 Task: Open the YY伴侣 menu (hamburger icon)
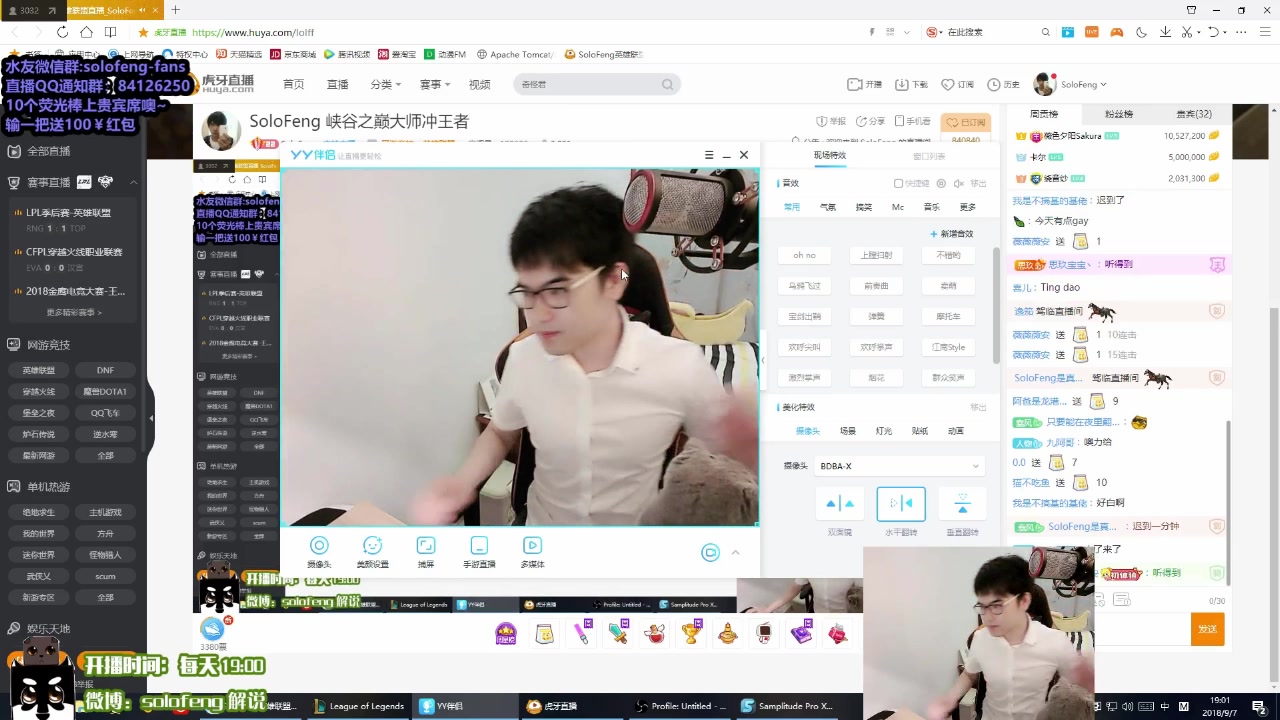[709, 155]
